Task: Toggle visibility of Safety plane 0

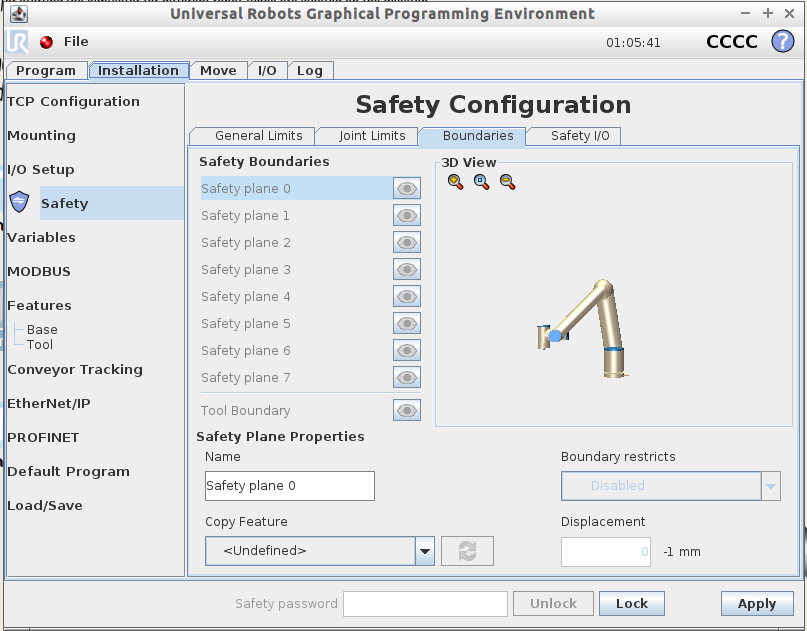Action: [x=406, y=188]
